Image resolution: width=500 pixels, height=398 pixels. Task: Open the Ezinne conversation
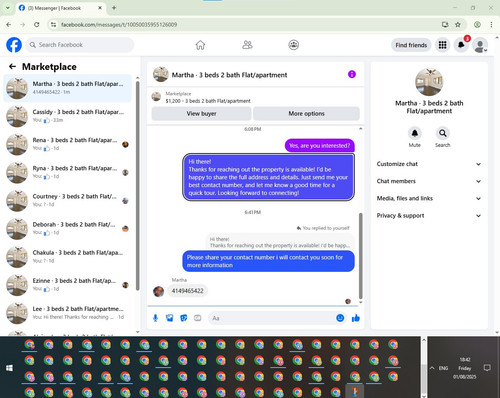pos(68,285)
